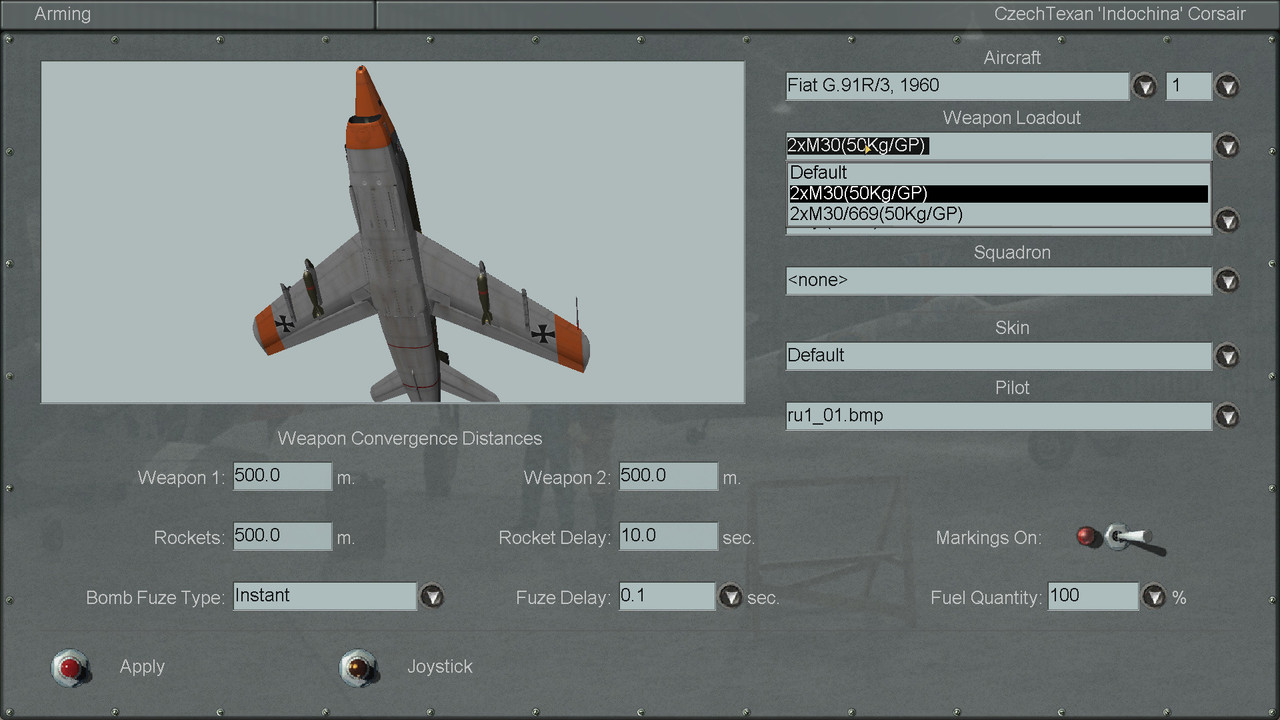Select the 2xM30/669(50Kg/GP) loadout option
Viewport: 1280px width, 720px height.
point(998,214)
